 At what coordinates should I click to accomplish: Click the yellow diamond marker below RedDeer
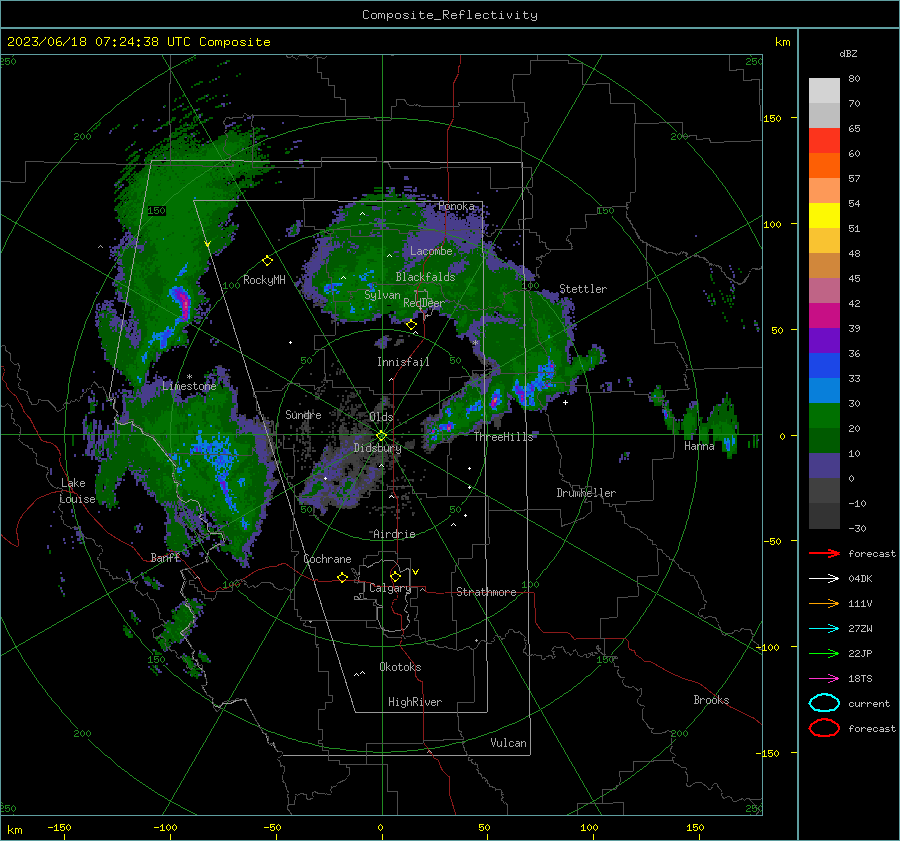click(x=411, y=325)
